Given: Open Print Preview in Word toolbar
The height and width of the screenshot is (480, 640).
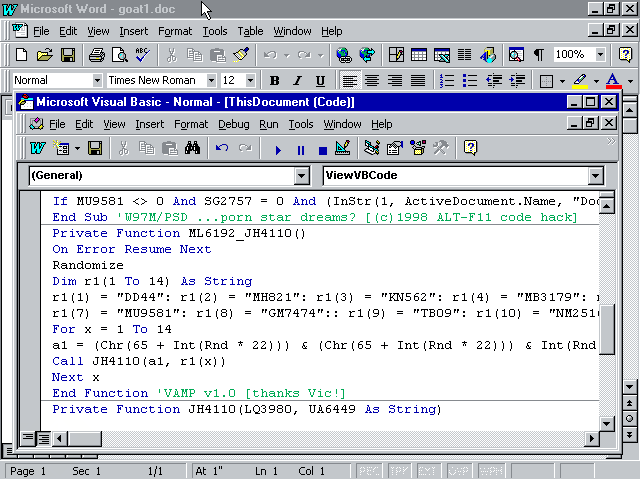Looking at the screenshot, I should 120,54.
